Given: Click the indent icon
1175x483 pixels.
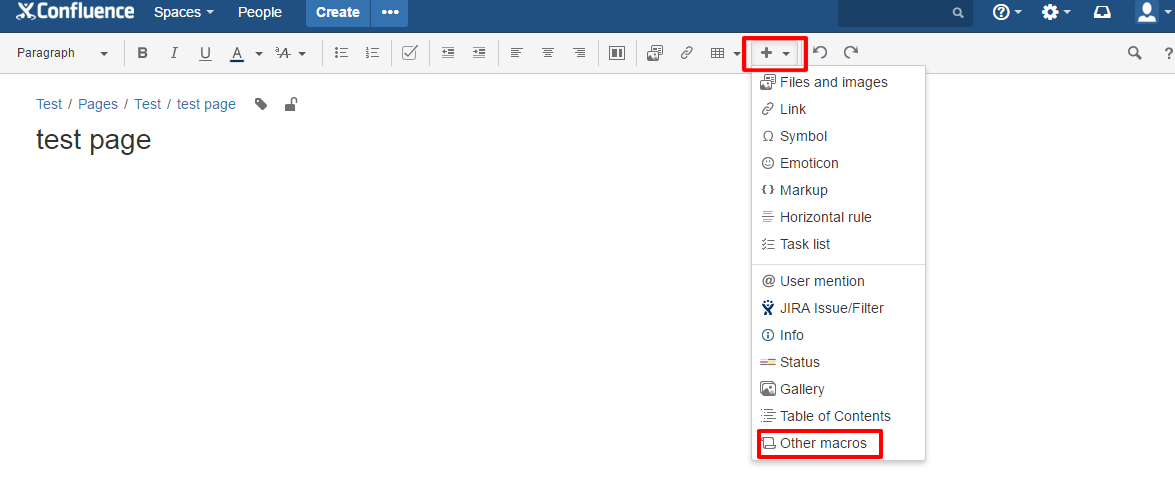Looking at the screenshot, I should coord(479,53).
